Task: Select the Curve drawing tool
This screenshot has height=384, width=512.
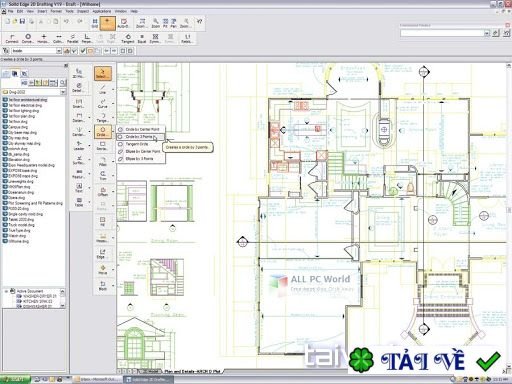Action: click(103, 103)
